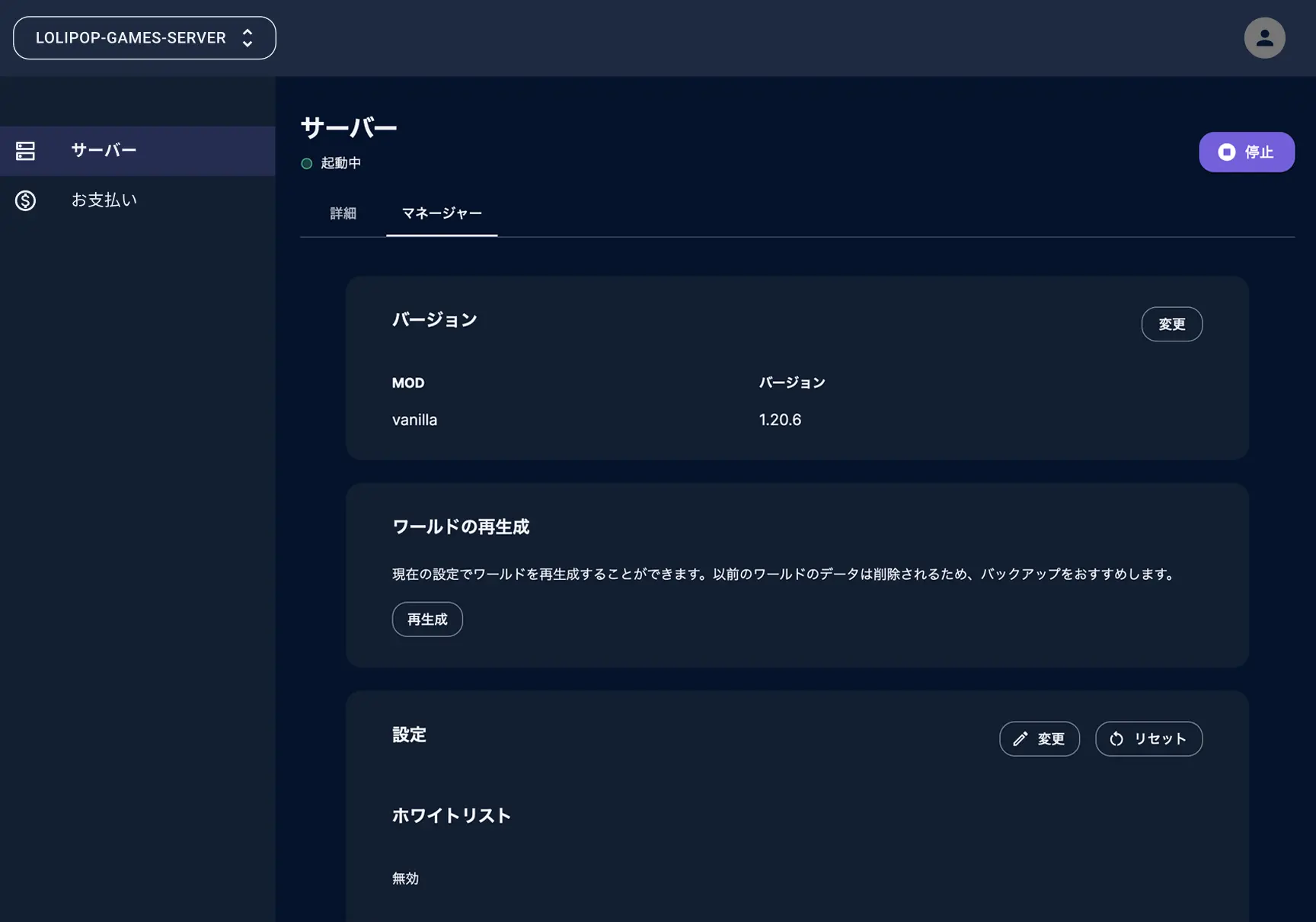This screenshot has height=922, width=1316.
Task: Click the バージョン column header next to MOD
Action: (x=792, y=383)
